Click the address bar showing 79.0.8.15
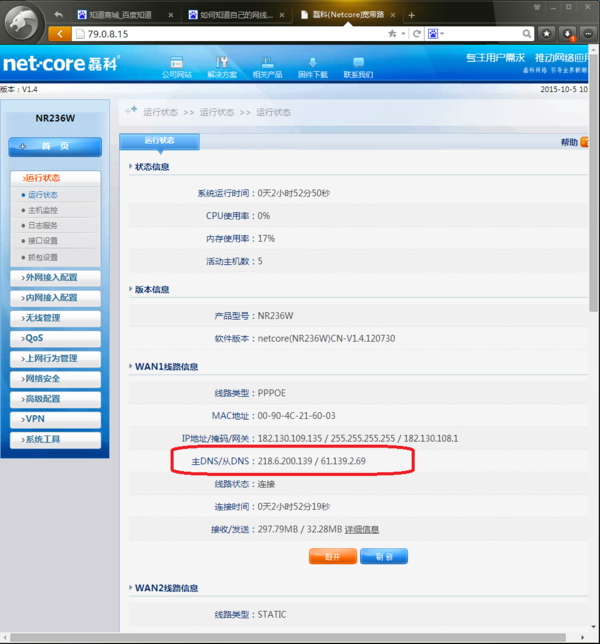The image size is (600, 644). click(x=230, y=34)
